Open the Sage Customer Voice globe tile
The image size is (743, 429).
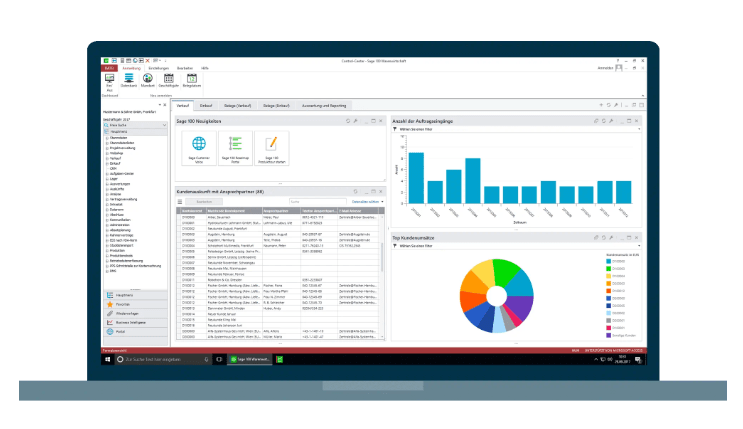tap(199, 148)
